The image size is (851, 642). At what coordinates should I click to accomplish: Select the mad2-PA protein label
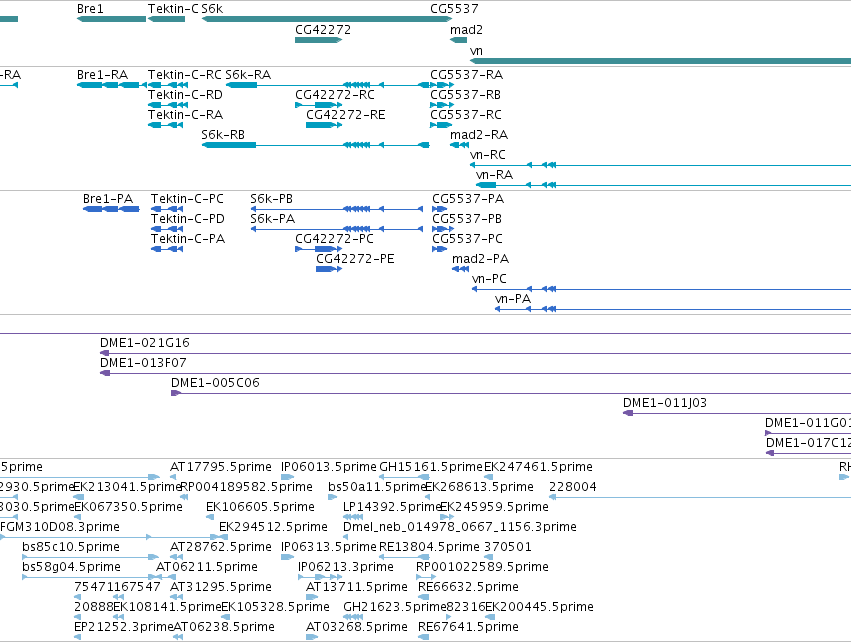coord(480,259)
